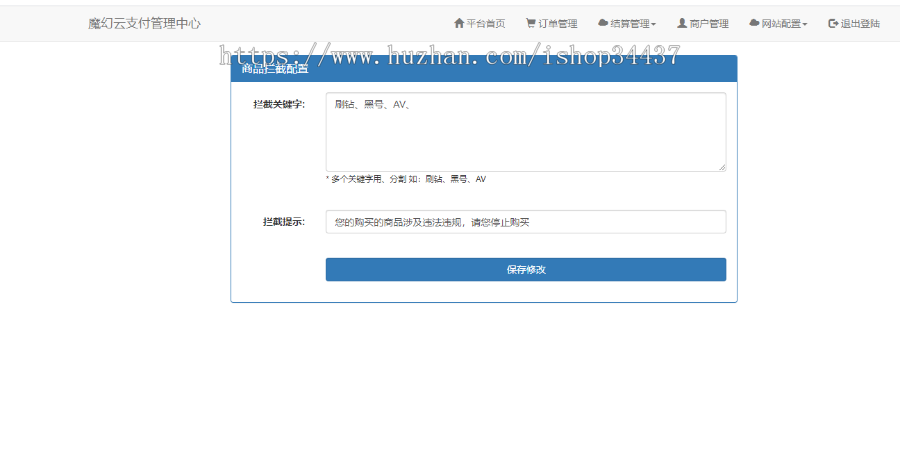Focus the 拦截关键字 keywords textarea

click(x=525, y=132)
